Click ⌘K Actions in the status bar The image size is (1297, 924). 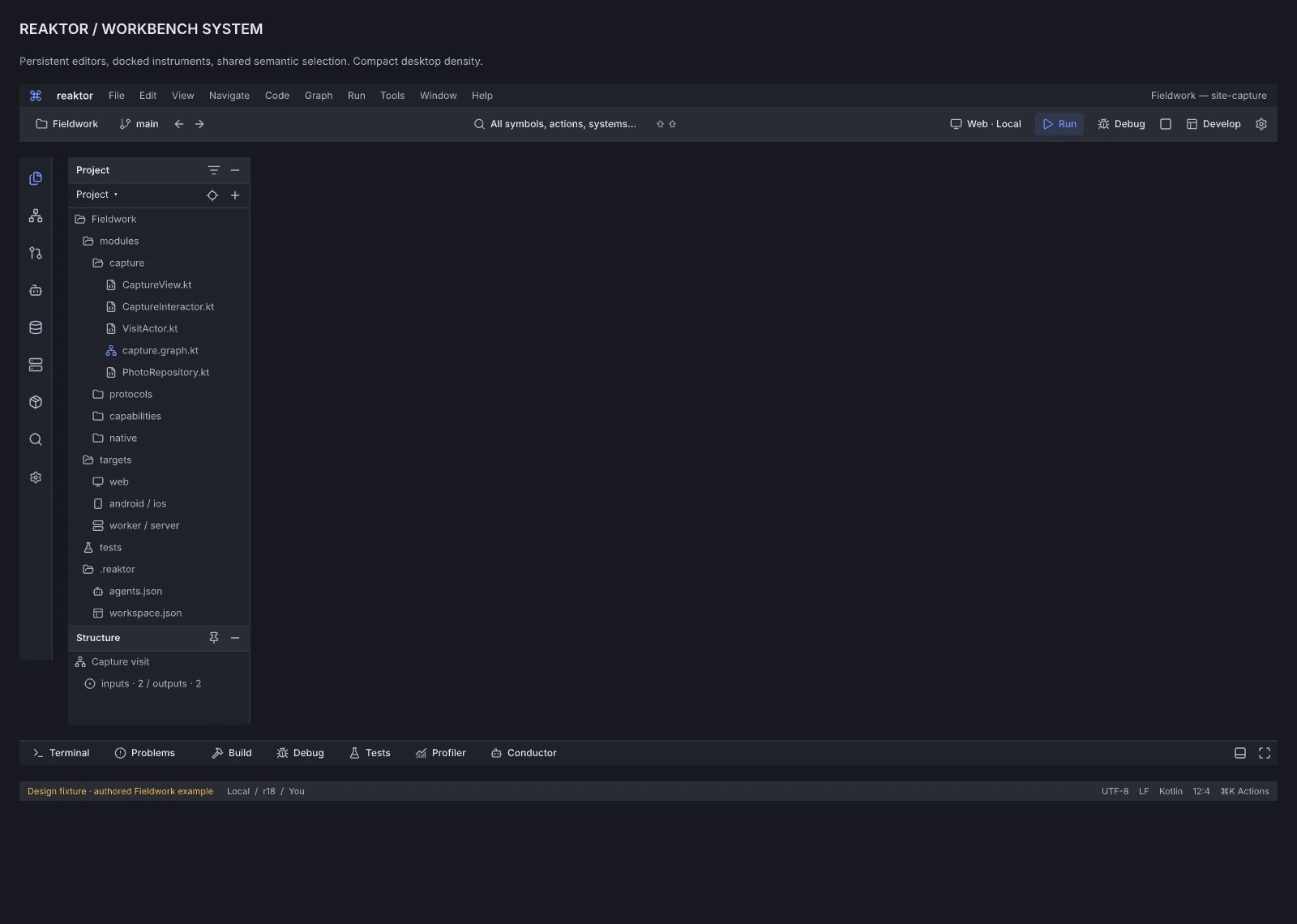click(1244, 791)
